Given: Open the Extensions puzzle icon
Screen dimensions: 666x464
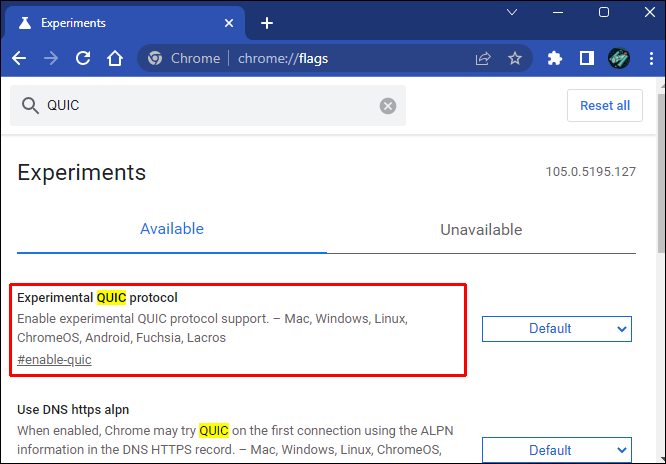Looking at the screenshot, I should click(555, 58).
